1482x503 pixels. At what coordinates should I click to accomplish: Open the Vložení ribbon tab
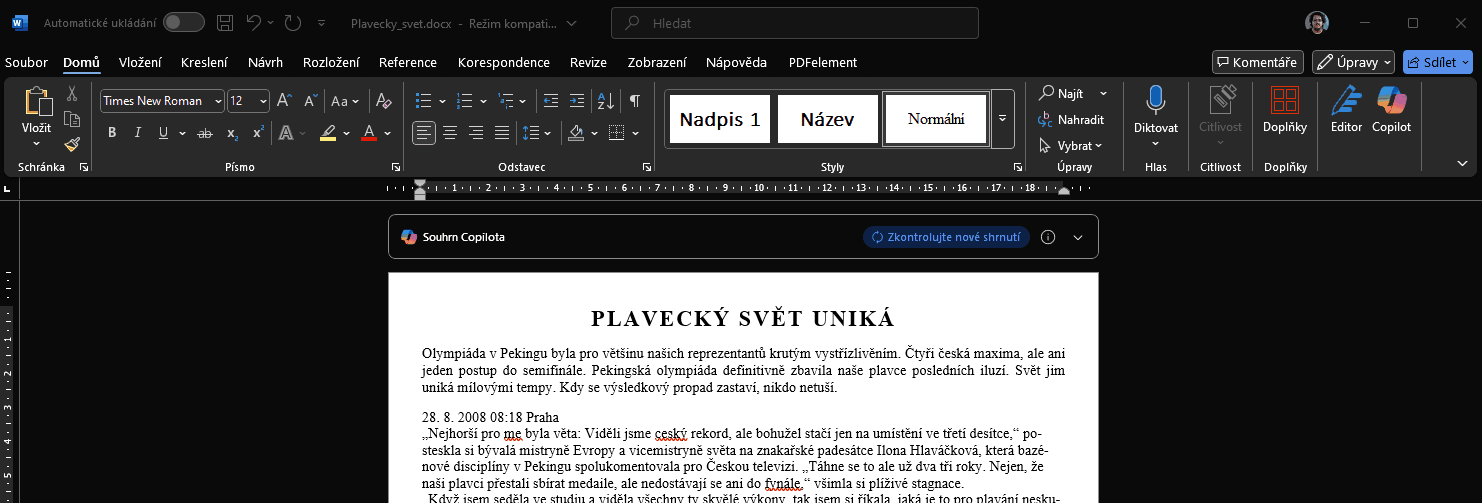(x=140, y=62)
